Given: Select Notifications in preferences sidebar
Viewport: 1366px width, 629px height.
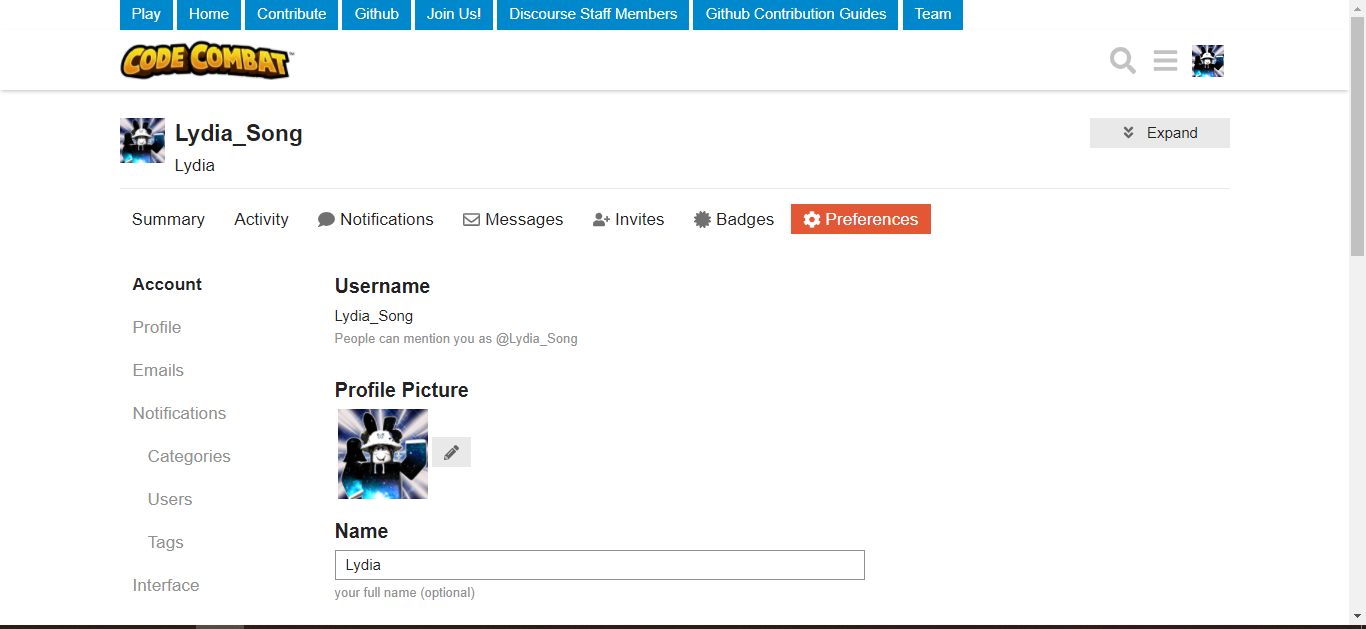Looking at the screenshot, I should 179,413.
